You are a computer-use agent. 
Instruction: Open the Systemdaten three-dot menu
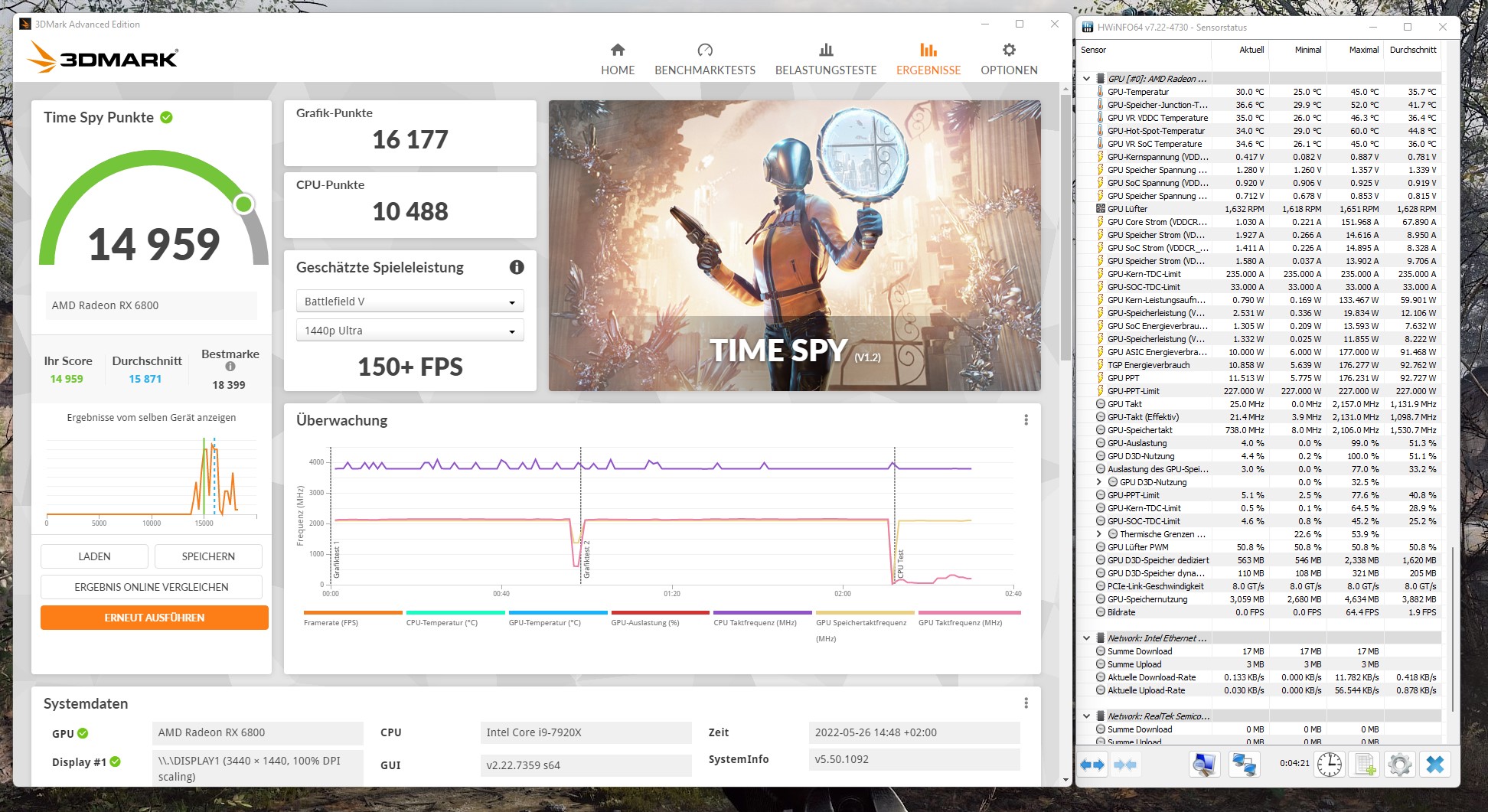click(1026, 703)
